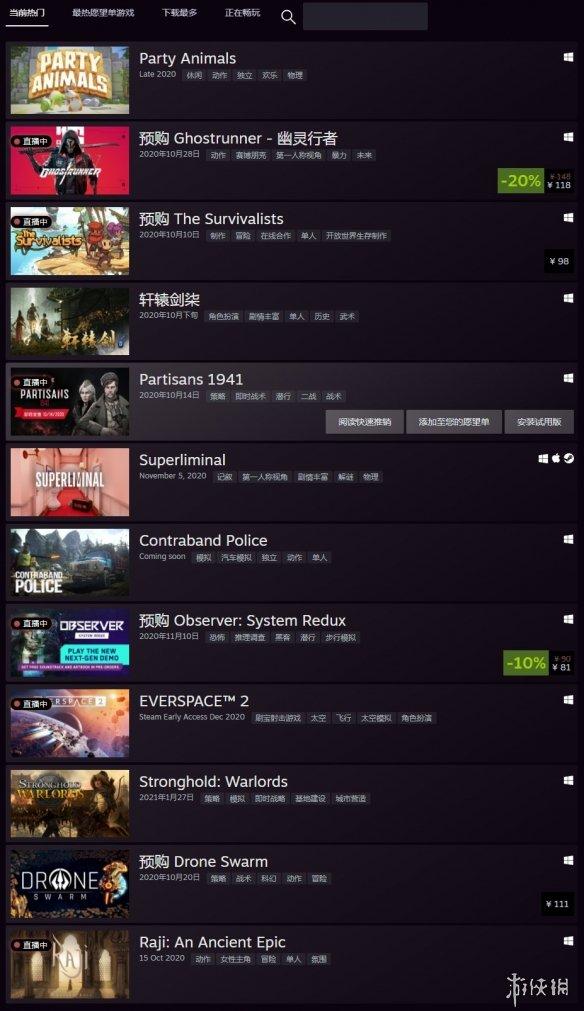The image size is (584, 1011).
Task: Click 添加至您的愿望单 button
Action: click(x=454, y=422)
